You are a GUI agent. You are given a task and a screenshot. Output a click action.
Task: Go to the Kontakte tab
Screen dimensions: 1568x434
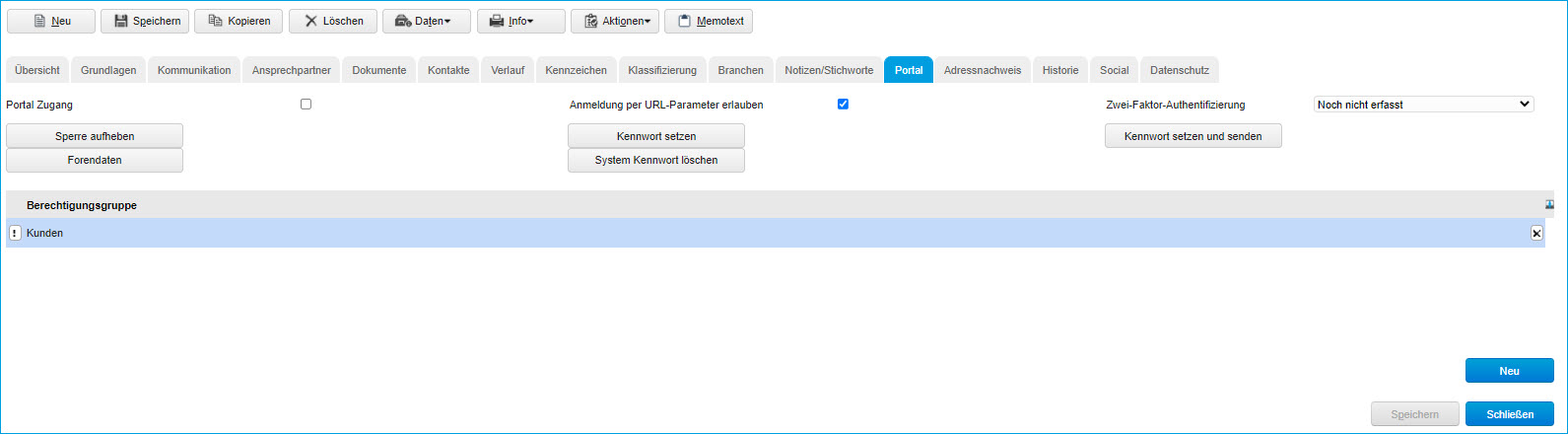(448, 70)
